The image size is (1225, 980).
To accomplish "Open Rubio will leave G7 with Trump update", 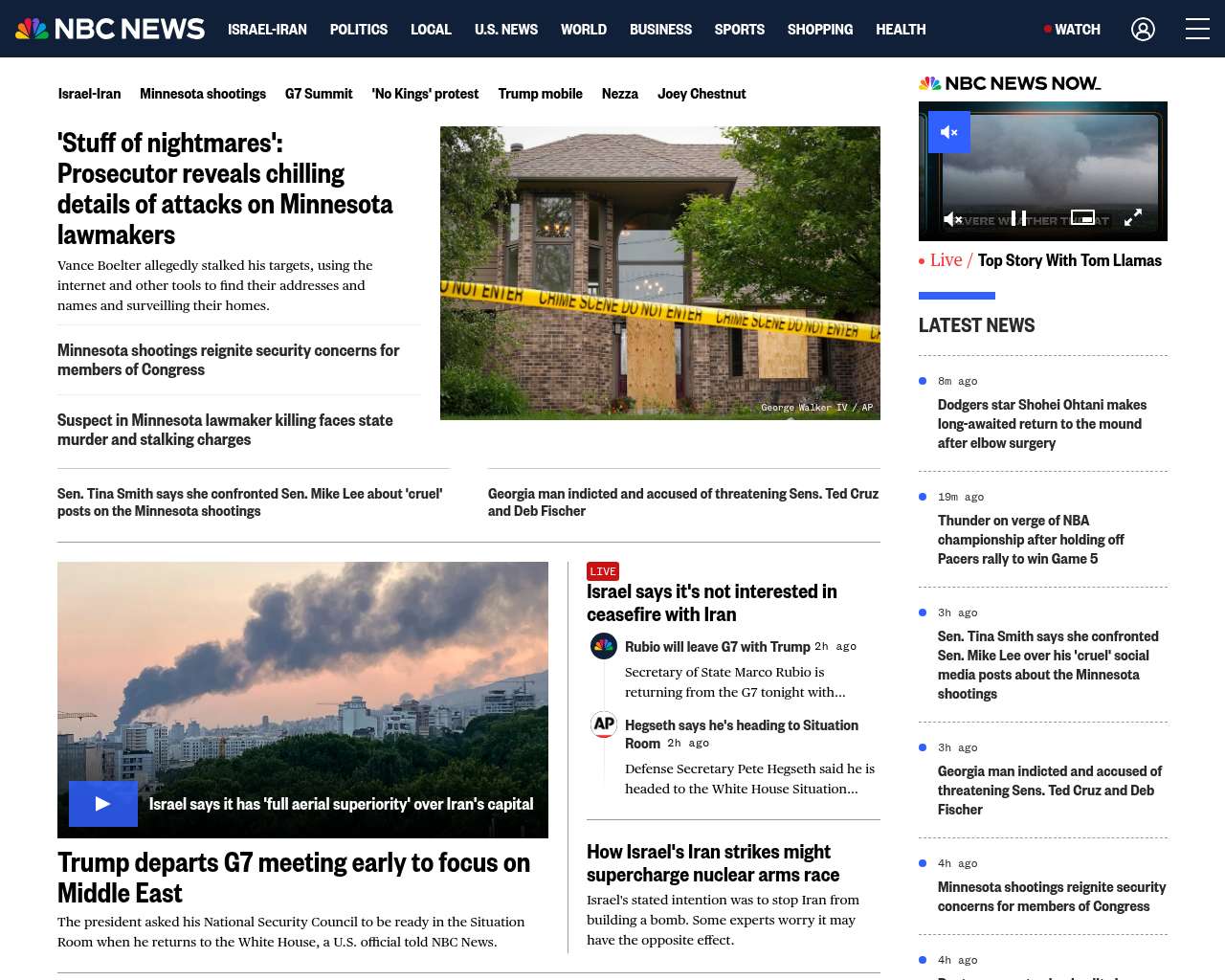I will [718, 647].
